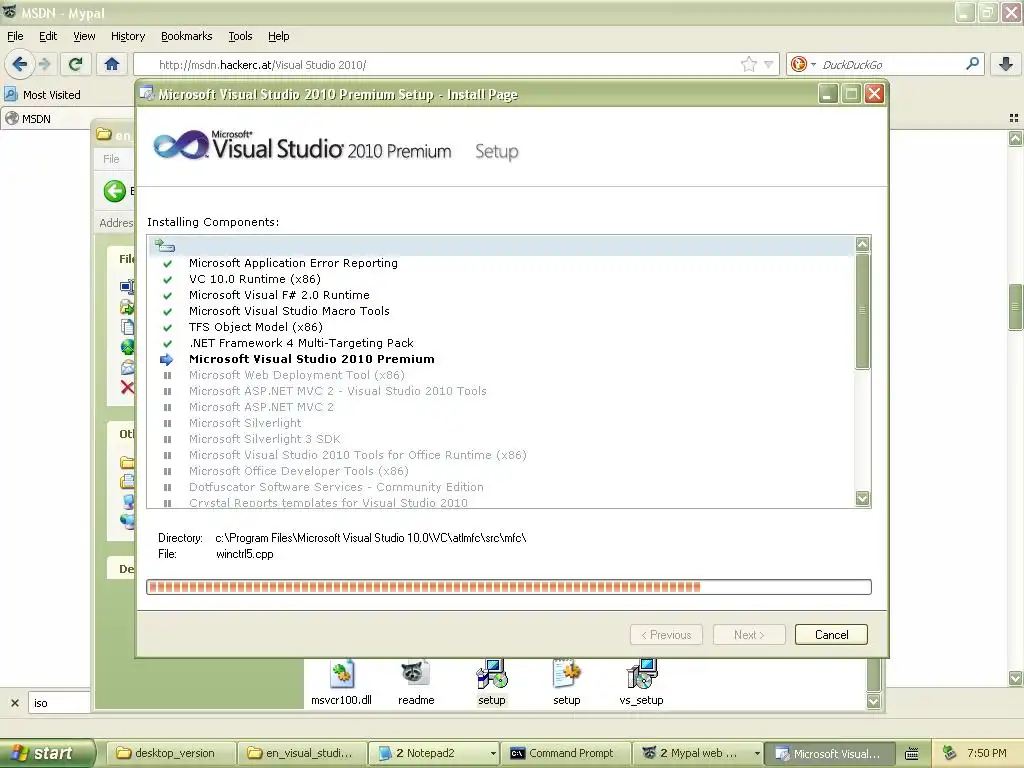Open the File menu in Mypal
1024x768 pixels.
15,36
